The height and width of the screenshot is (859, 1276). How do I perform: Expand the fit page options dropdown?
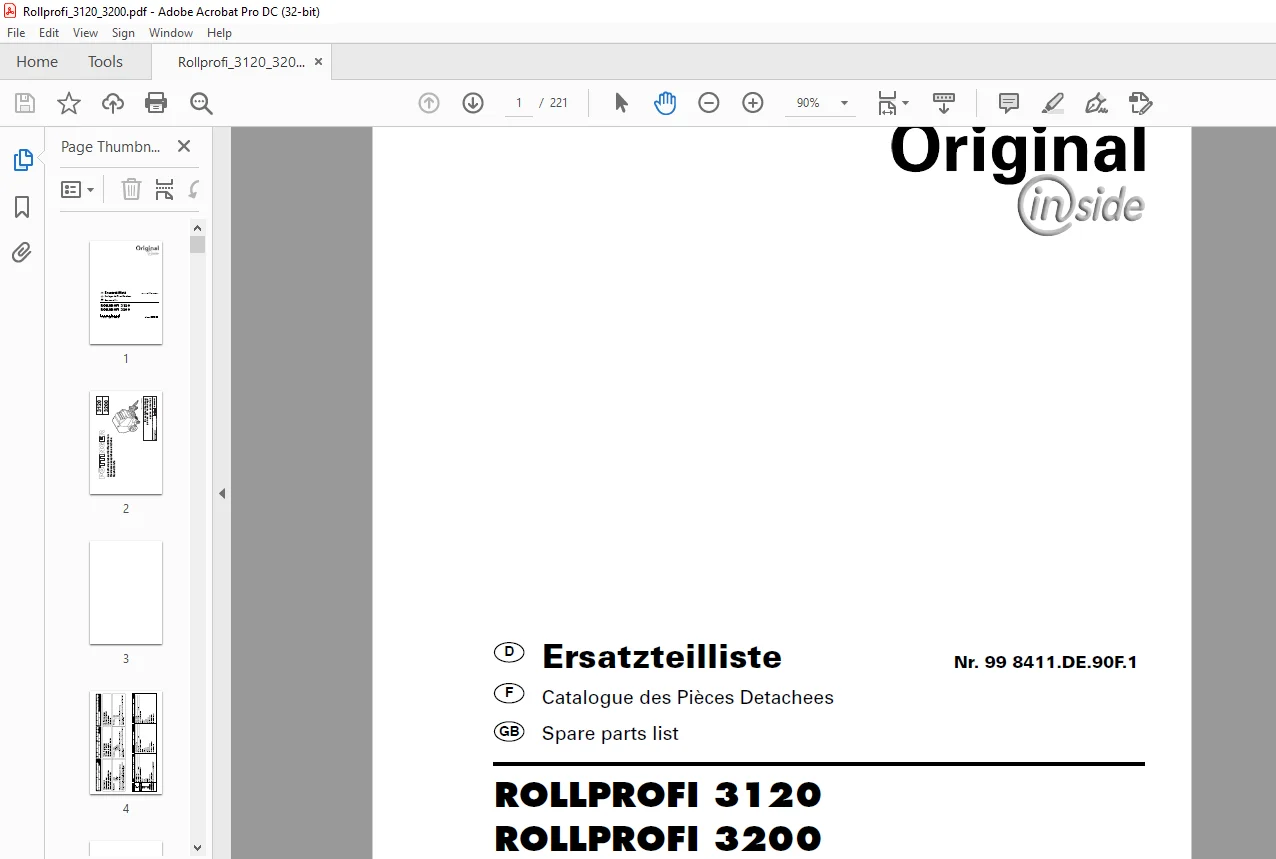pyautogui.click(x=893, y=103)
